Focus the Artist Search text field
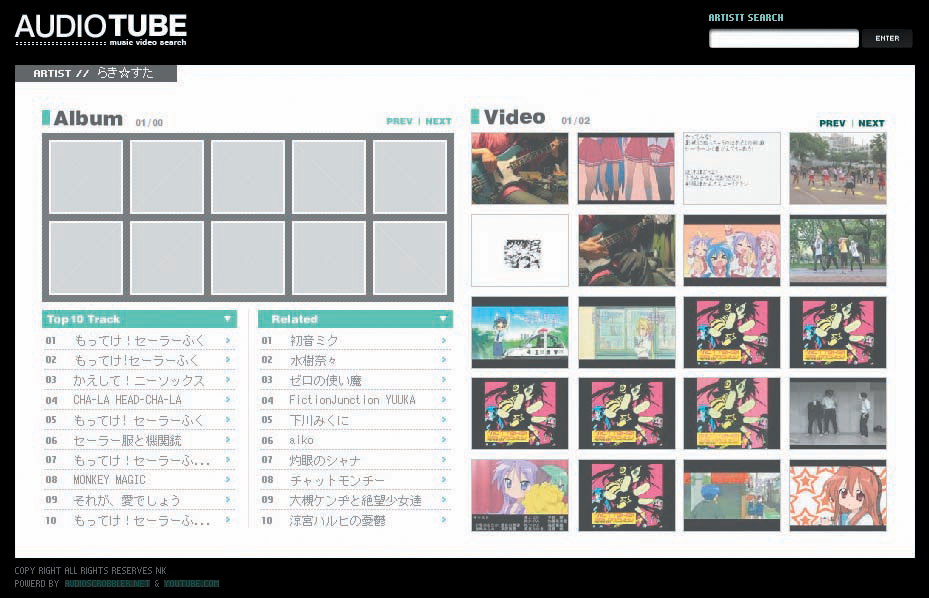 (x=784, y=39)
